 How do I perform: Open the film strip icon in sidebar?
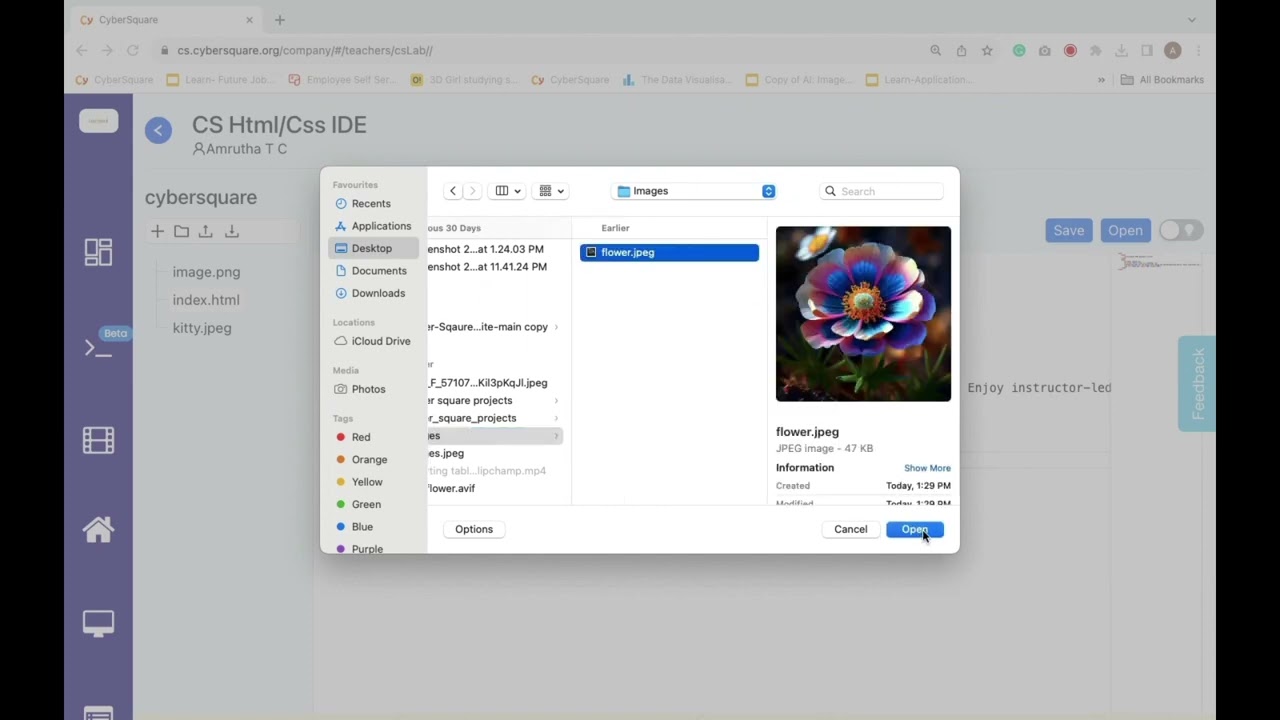pyautogui.click(x=98, y=440)
